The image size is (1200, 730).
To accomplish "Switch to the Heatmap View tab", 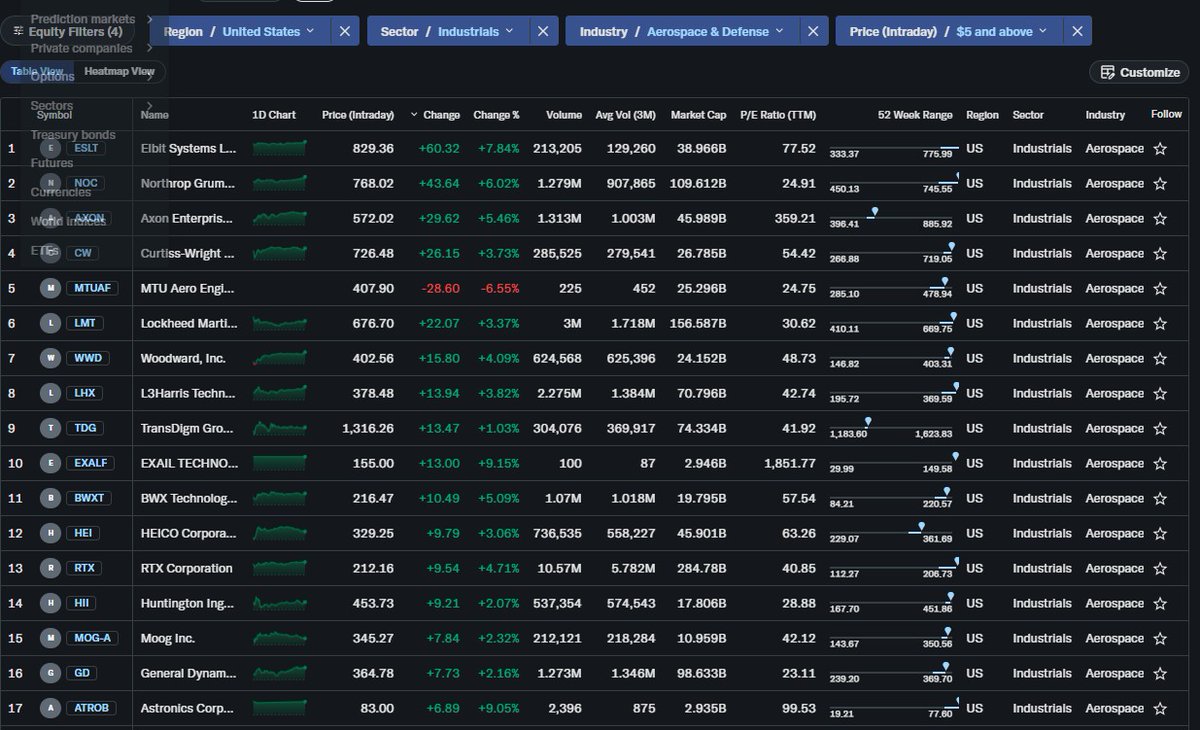I will [x=119, y=71].
